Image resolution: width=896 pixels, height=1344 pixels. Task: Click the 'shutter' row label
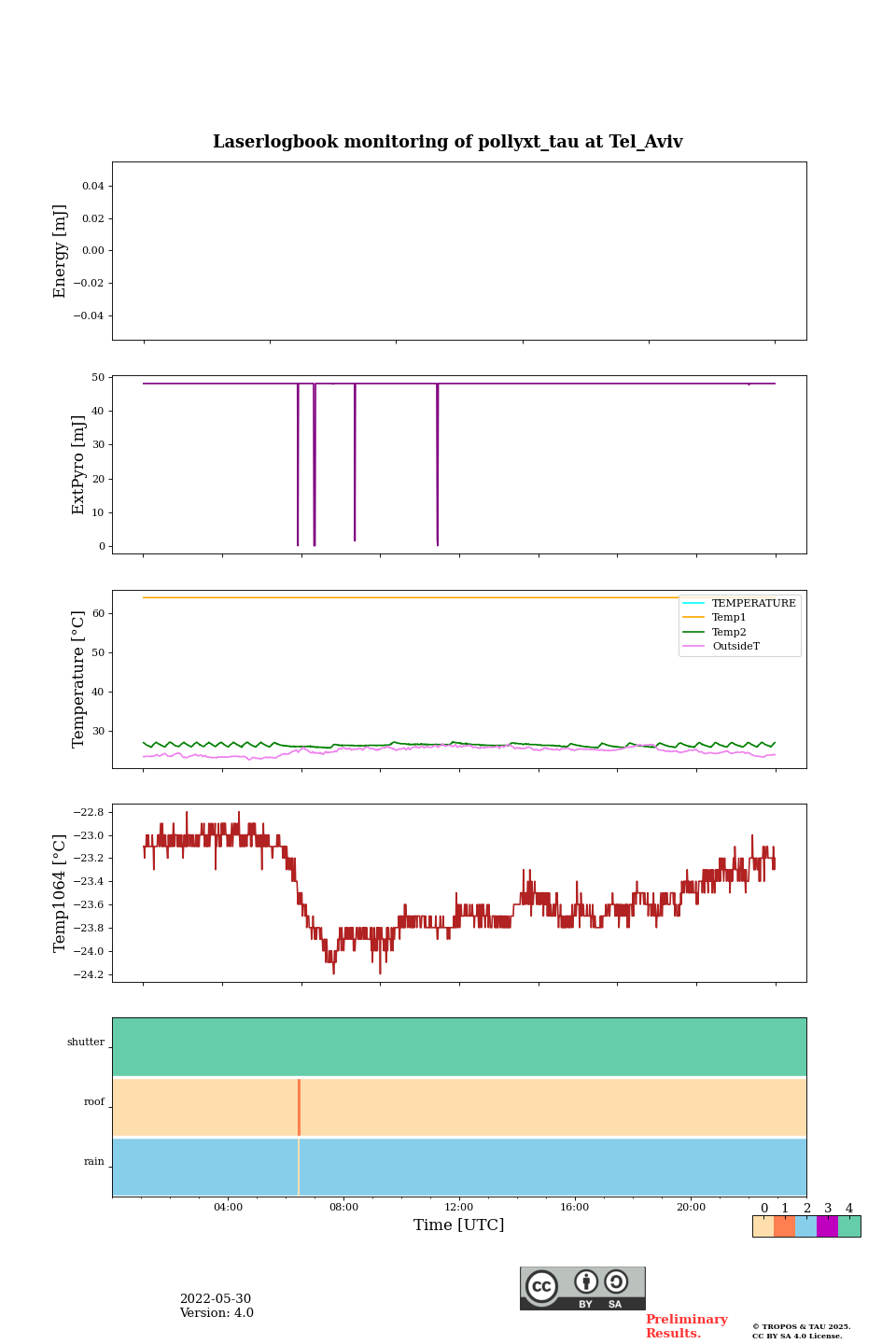pyautogui.click(x=86, y=1043)
